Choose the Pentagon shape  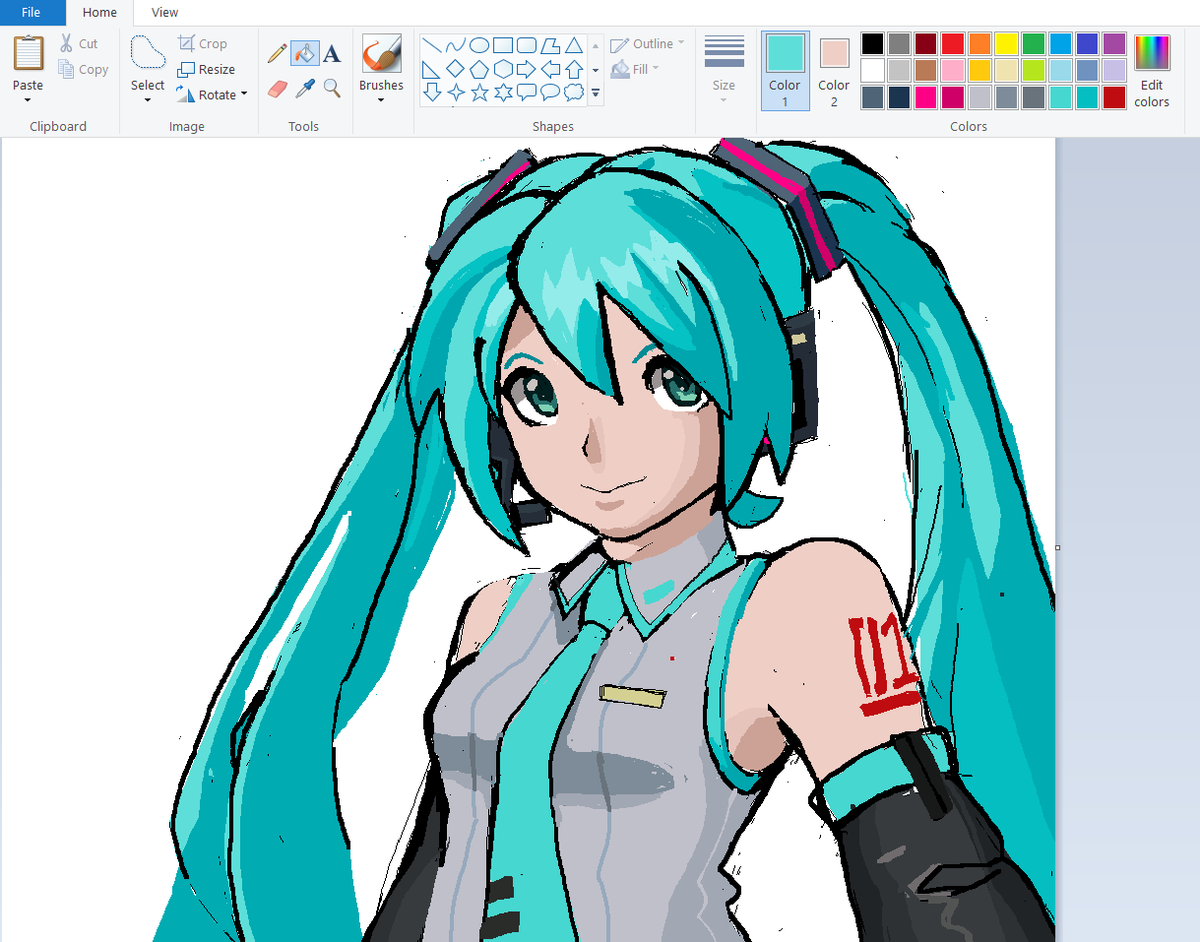point(479,69)
